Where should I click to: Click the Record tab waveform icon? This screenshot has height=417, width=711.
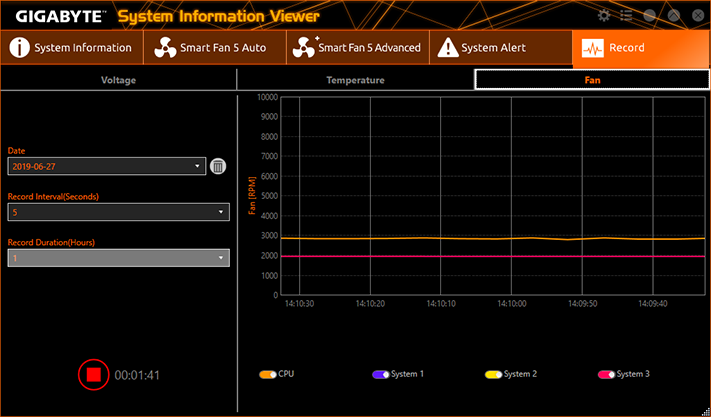[x=593, y=48]
